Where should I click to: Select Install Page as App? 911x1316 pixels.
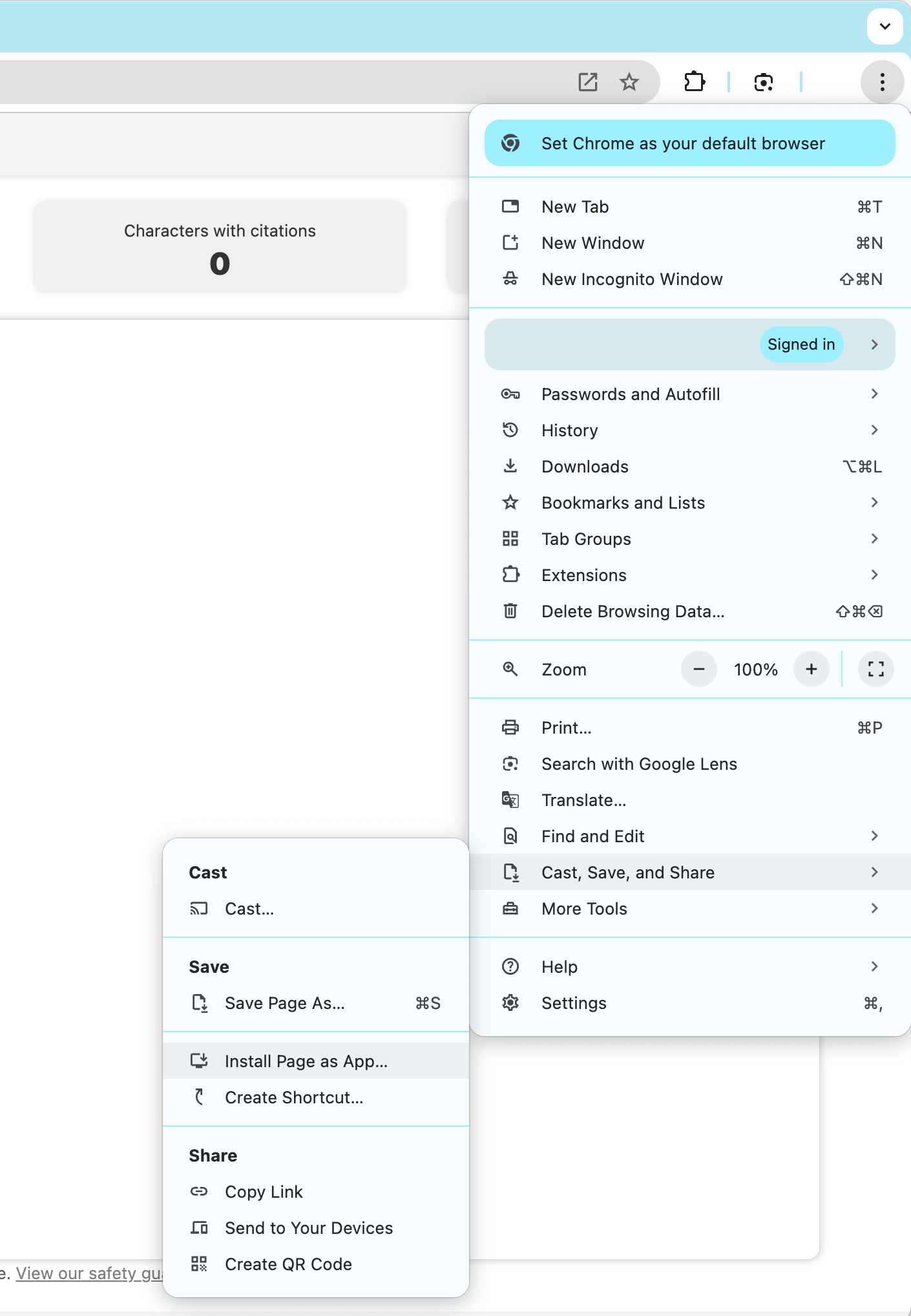pyautogui.click(x=306, y=1061)
